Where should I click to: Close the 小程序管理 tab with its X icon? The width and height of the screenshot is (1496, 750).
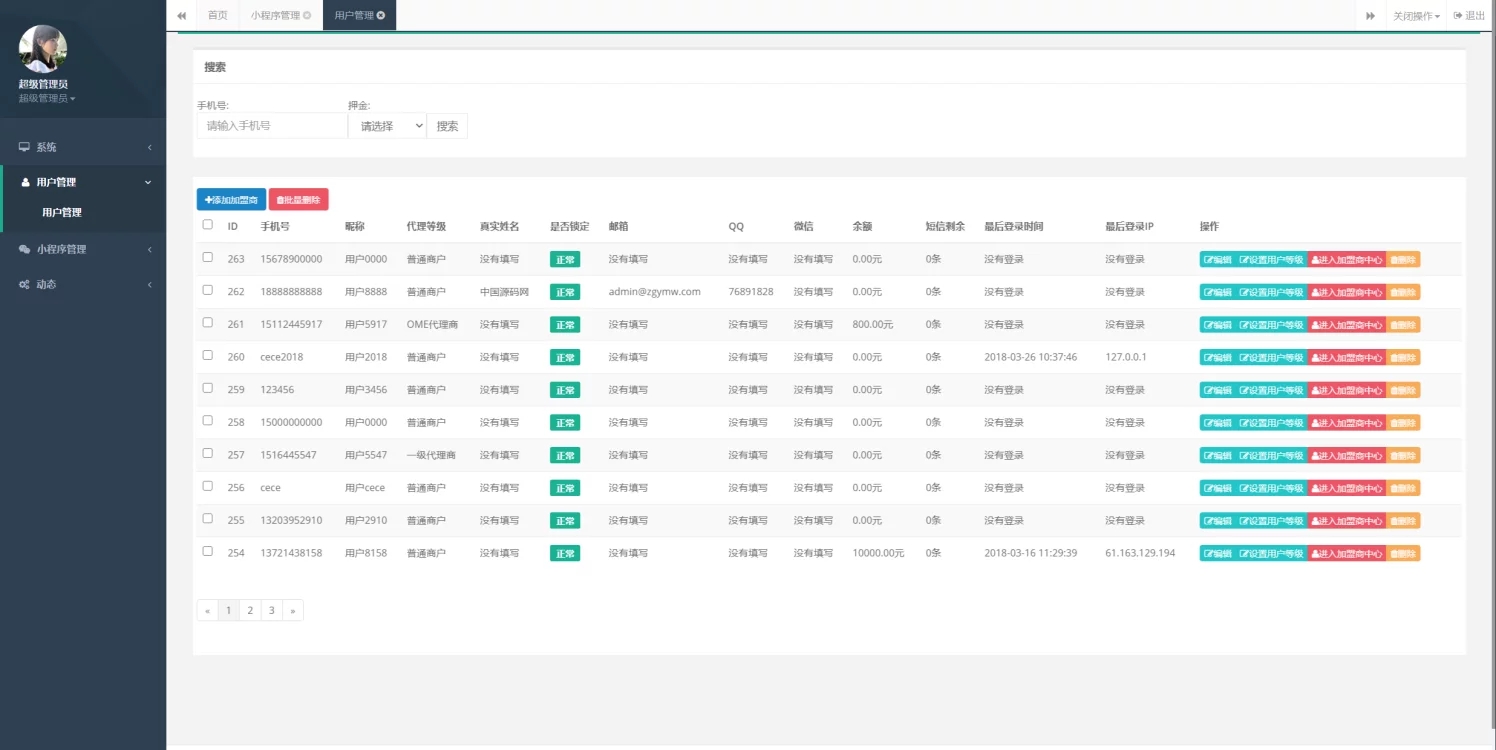(306, 15)
